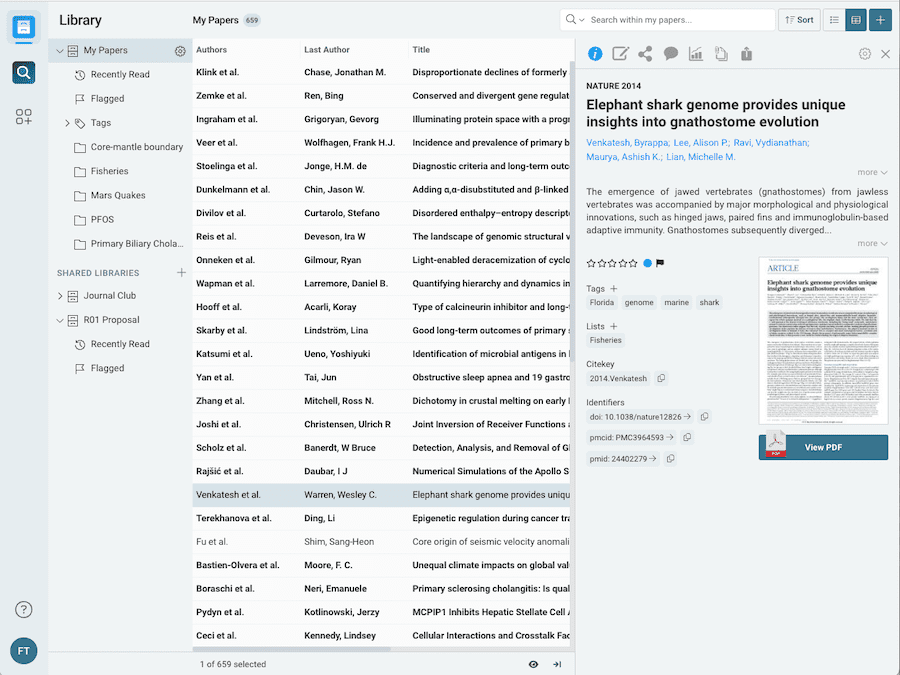The image size is (900, 675).
Task: Expand the Journal Club shared library
Action: tap(62, 296)
